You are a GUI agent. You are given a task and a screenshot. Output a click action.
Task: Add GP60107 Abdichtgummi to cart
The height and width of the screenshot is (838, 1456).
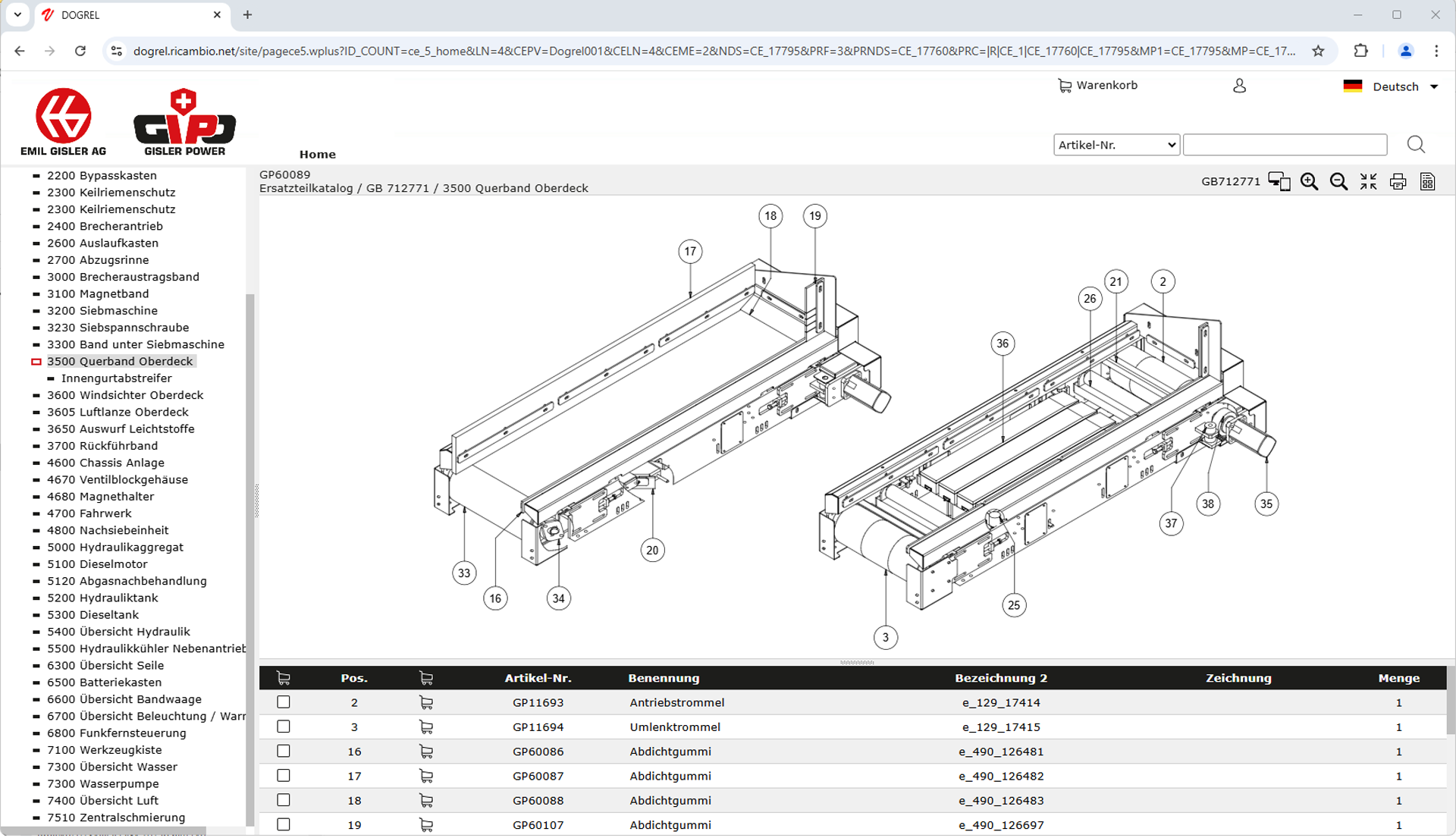click(426, 825)
